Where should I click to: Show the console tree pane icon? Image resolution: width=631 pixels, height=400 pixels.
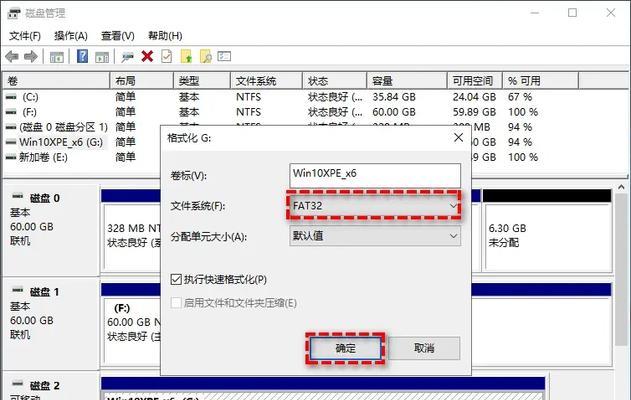57,57
